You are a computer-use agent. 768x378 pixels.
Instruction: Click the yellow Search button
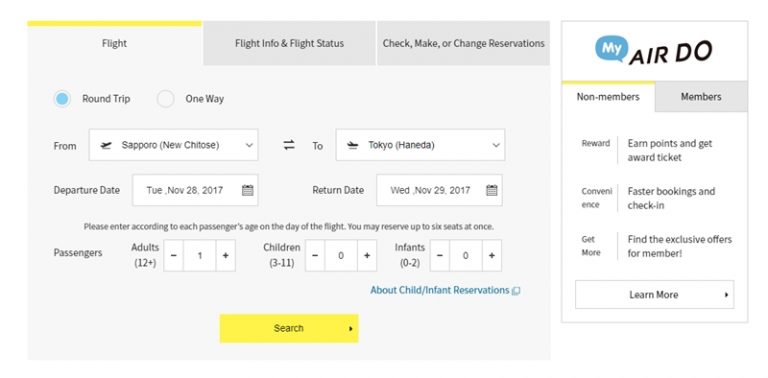[289, 328]
